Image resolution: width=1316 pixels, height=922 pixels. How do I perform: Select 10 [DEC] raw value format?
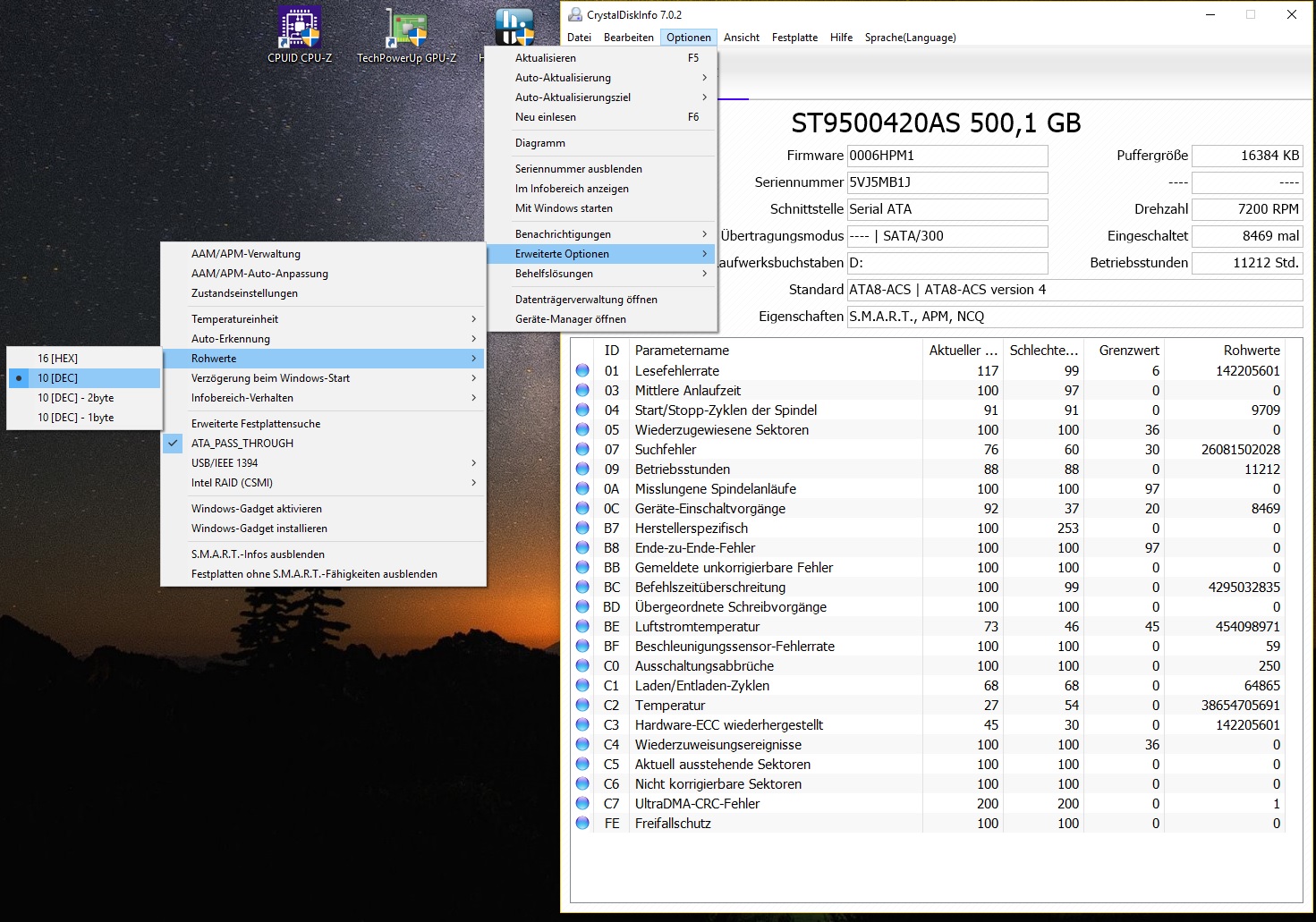coord(84,378)
